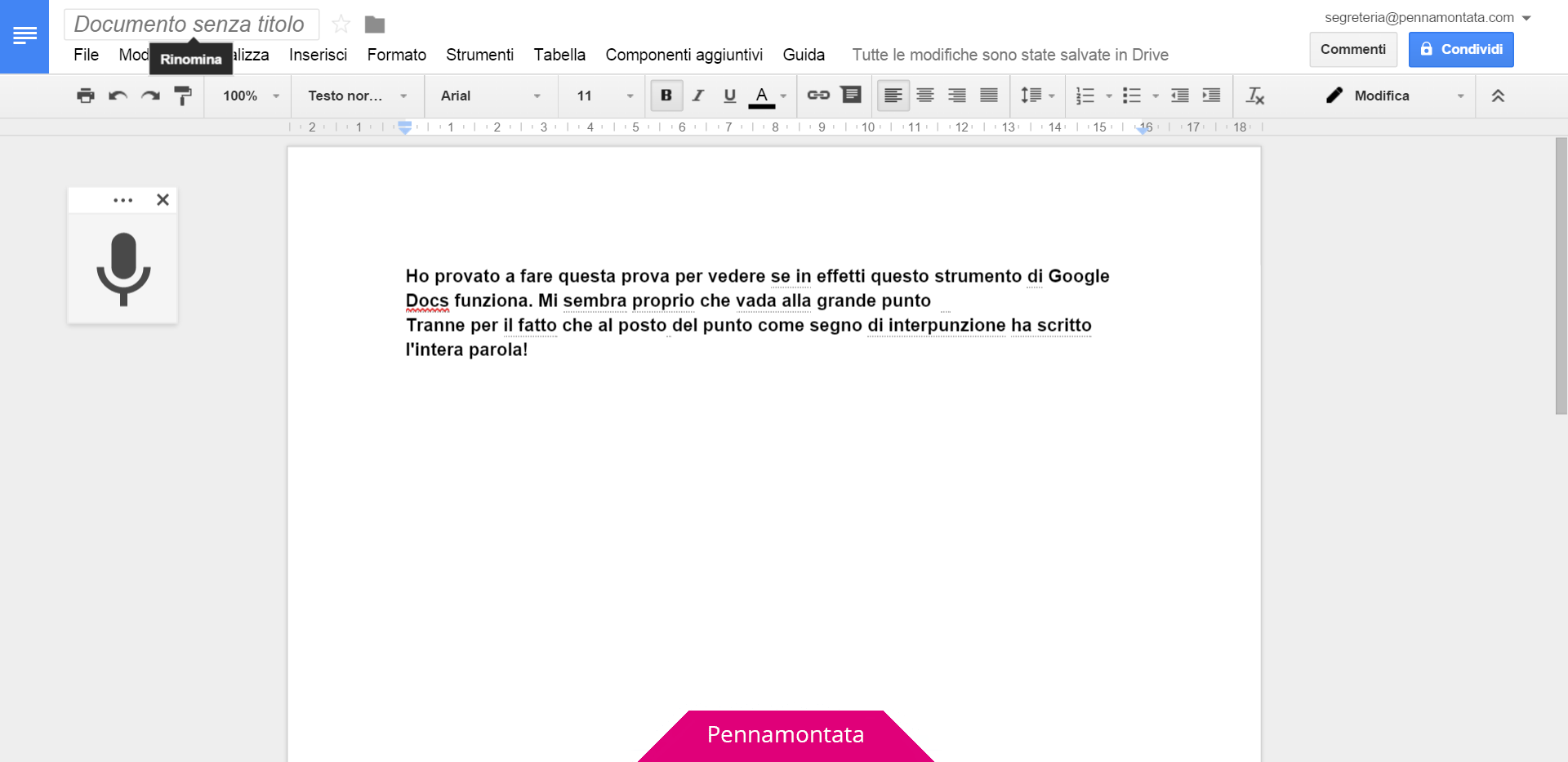Star the document as favorite
This screenshot has height=762, width=1568.
point(341,24)
